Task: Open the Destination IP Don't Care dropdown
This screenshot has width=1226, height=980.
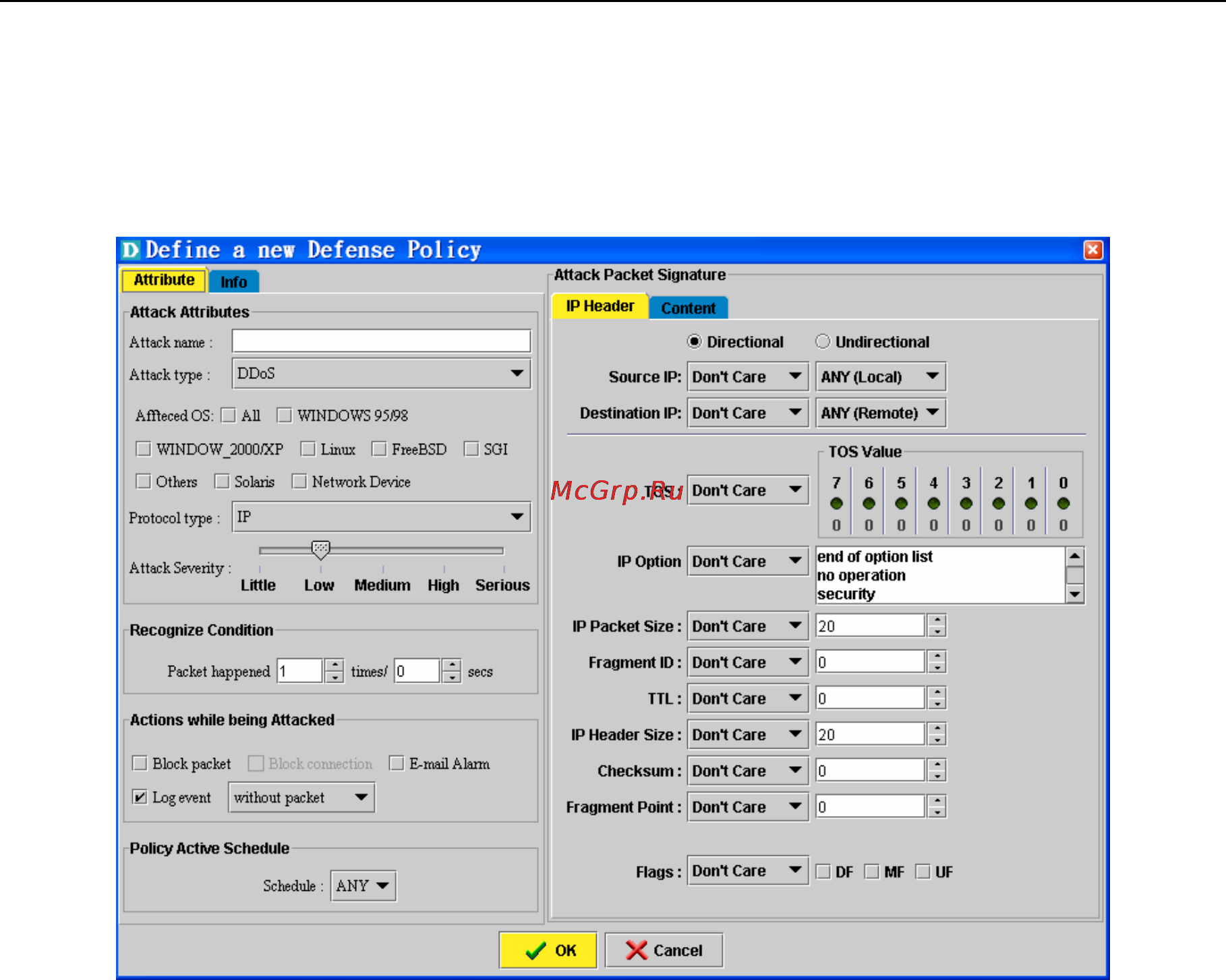Action: tap(748, 413)
